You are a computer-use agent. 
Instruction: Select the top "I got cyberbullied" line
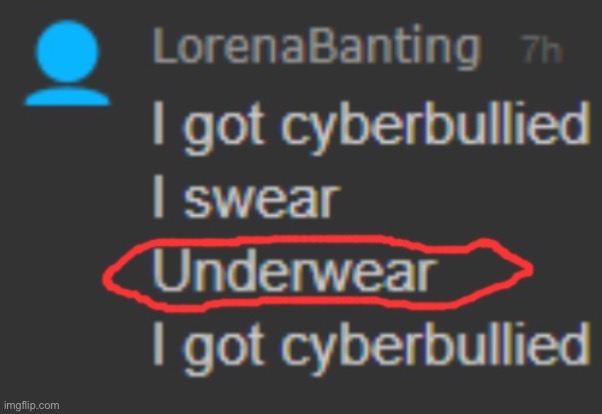371,126
